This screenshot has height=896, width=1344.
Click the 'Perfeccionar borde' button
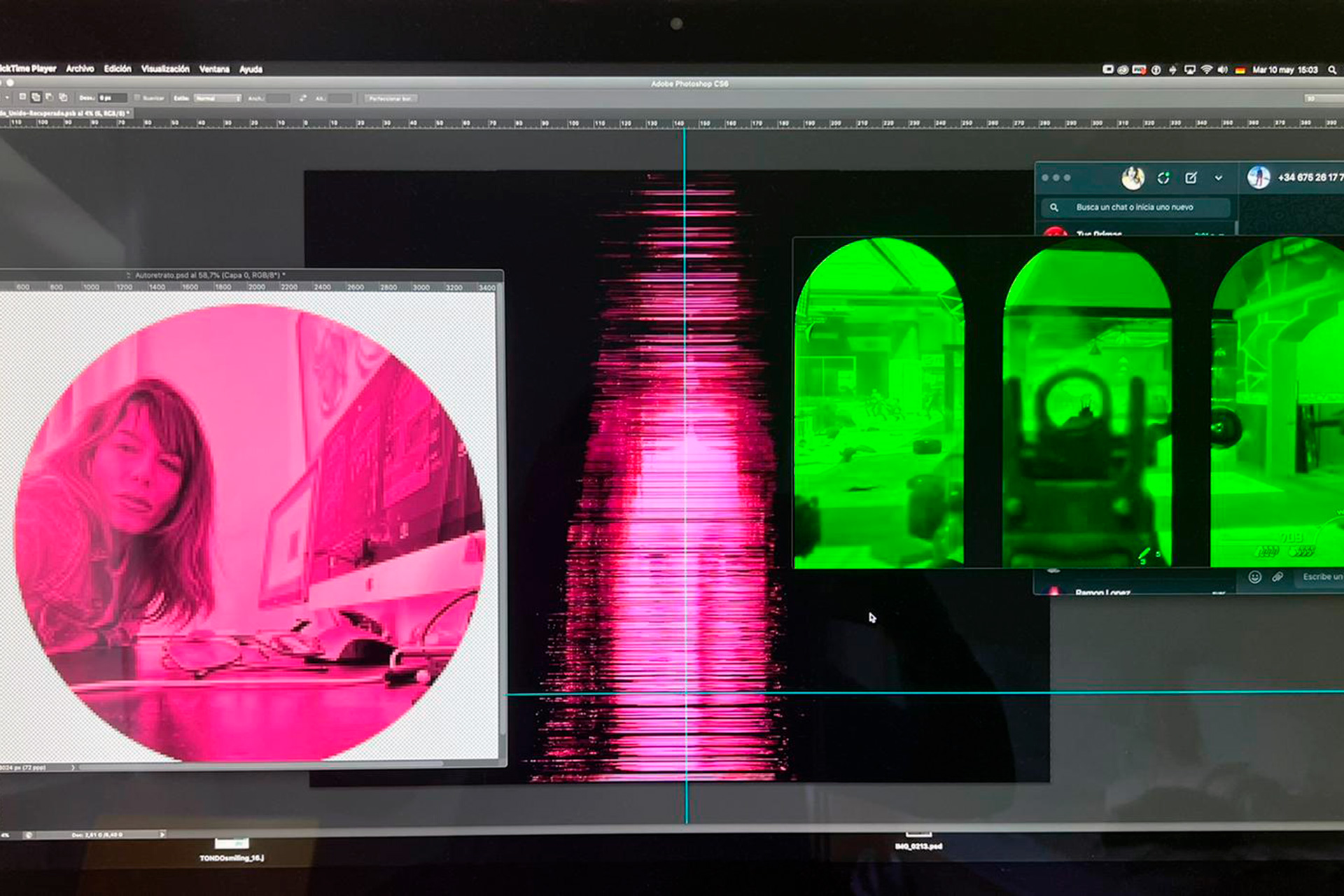coord(390,99)
